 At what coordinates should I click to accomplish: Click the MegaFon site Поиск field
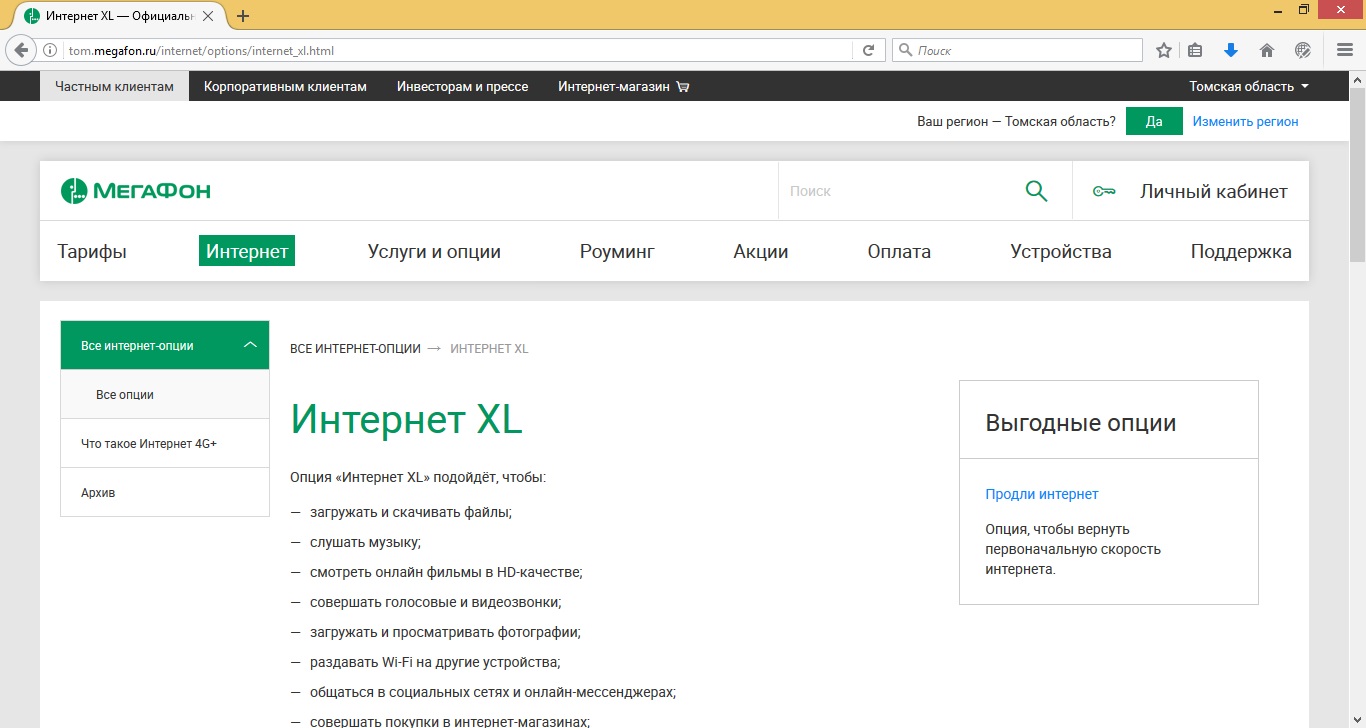[895, 191]
